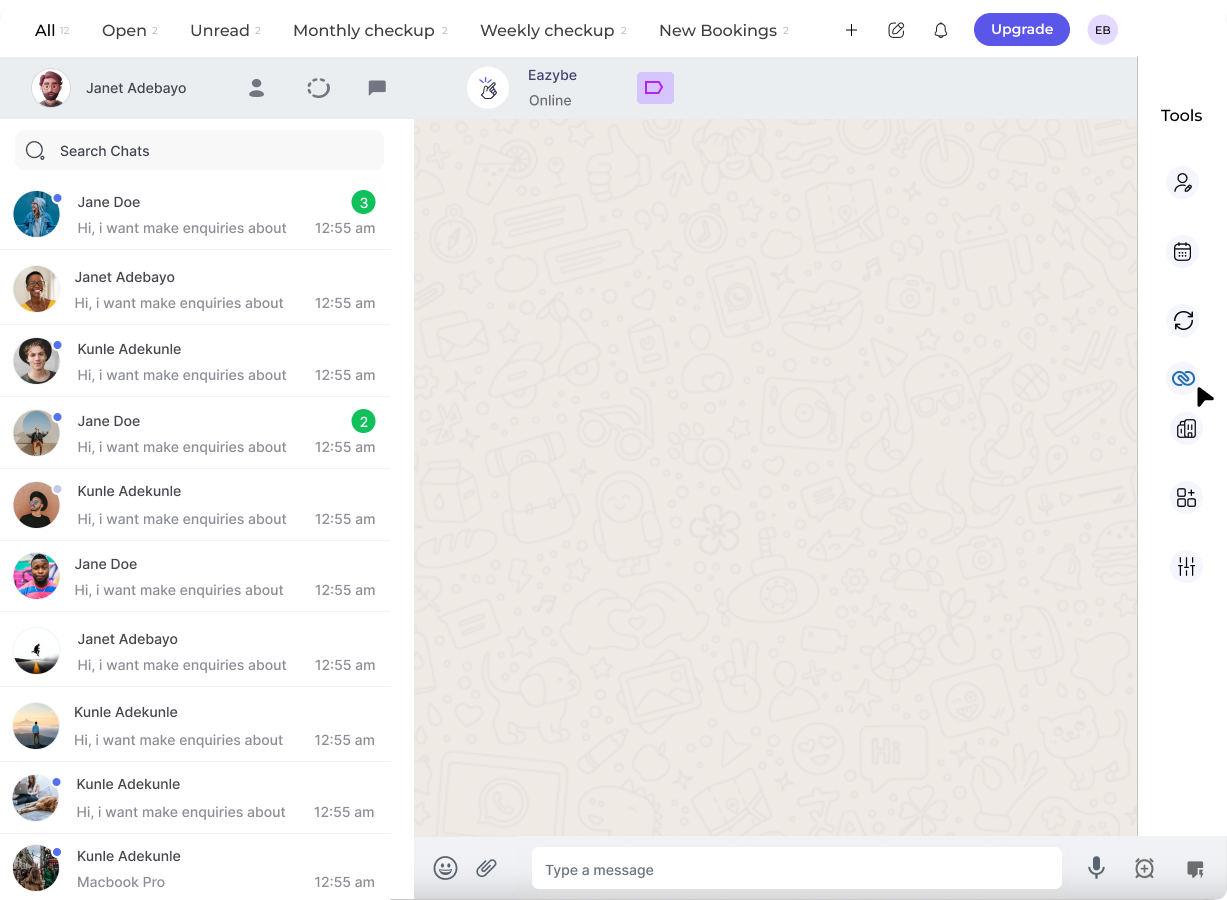Open the Monthly checkup tab

[363, 30]
